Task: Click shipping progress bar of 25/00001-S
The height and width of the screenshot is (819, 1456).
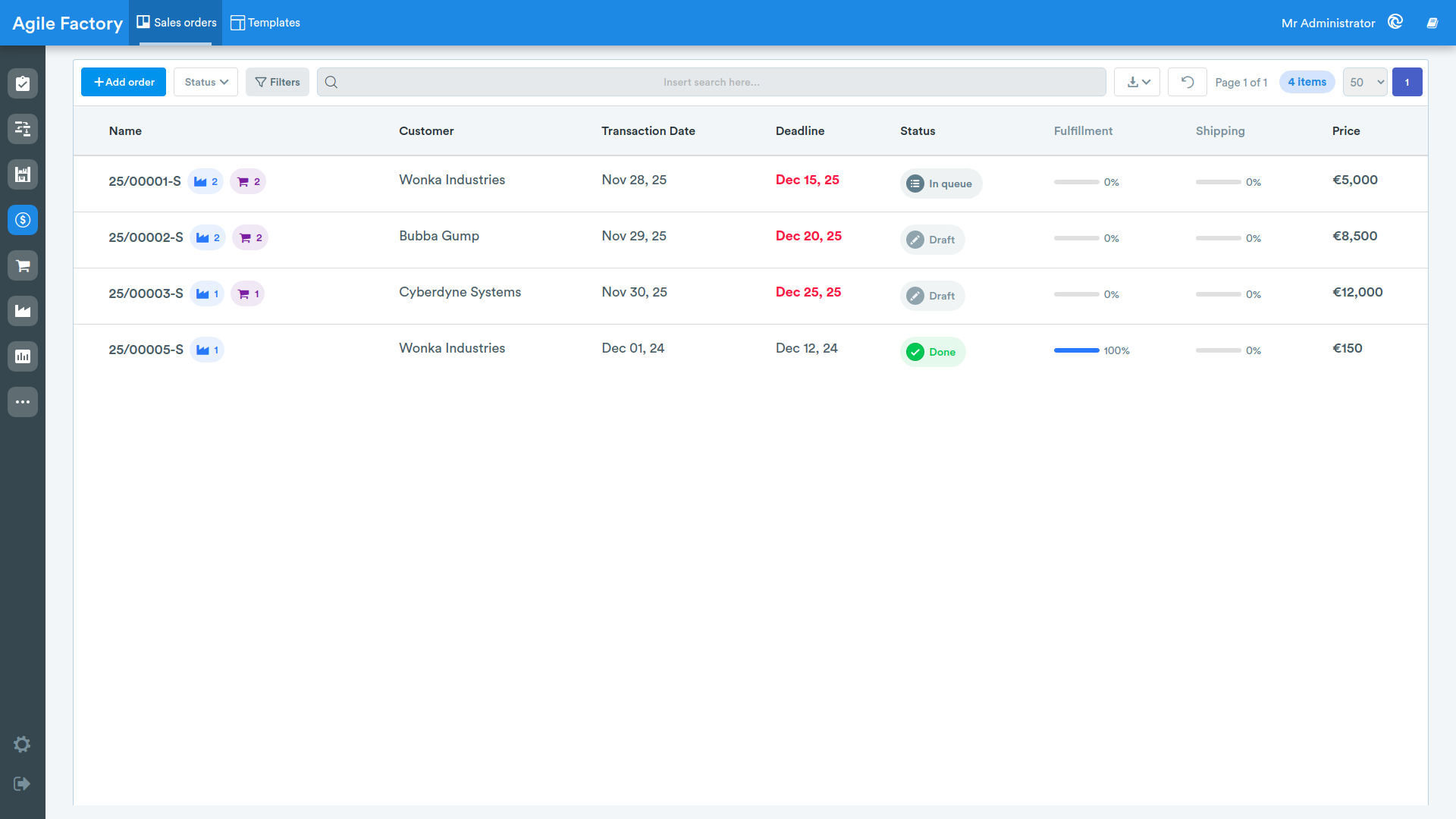Action: click(1219, 182)
